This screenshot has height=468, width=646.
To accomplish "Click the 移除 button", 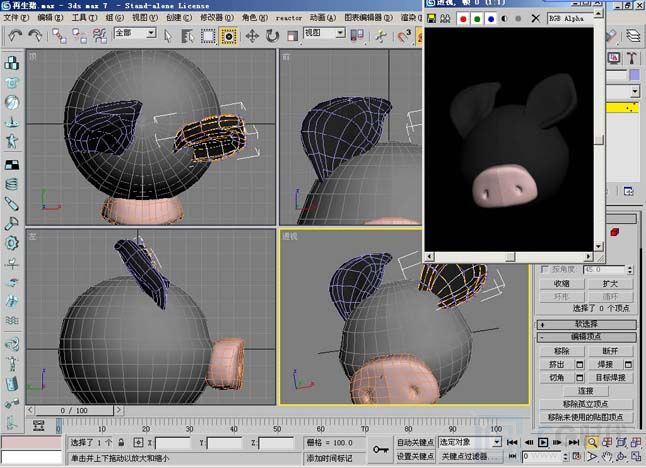I will [562, 351].
